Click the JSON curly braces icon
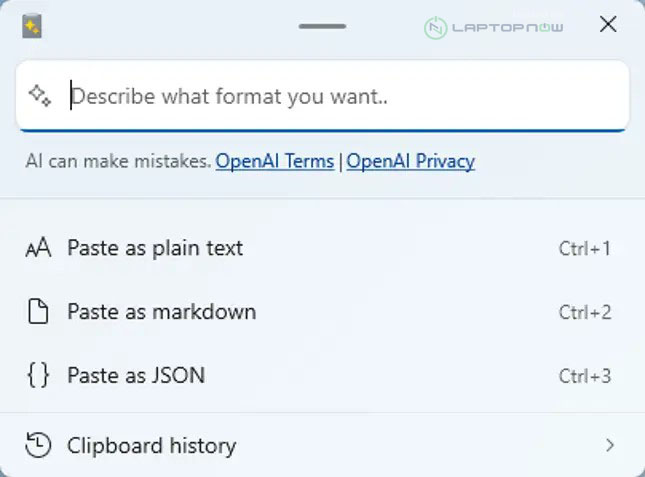The image size is (645, 477). click(38, 376)
